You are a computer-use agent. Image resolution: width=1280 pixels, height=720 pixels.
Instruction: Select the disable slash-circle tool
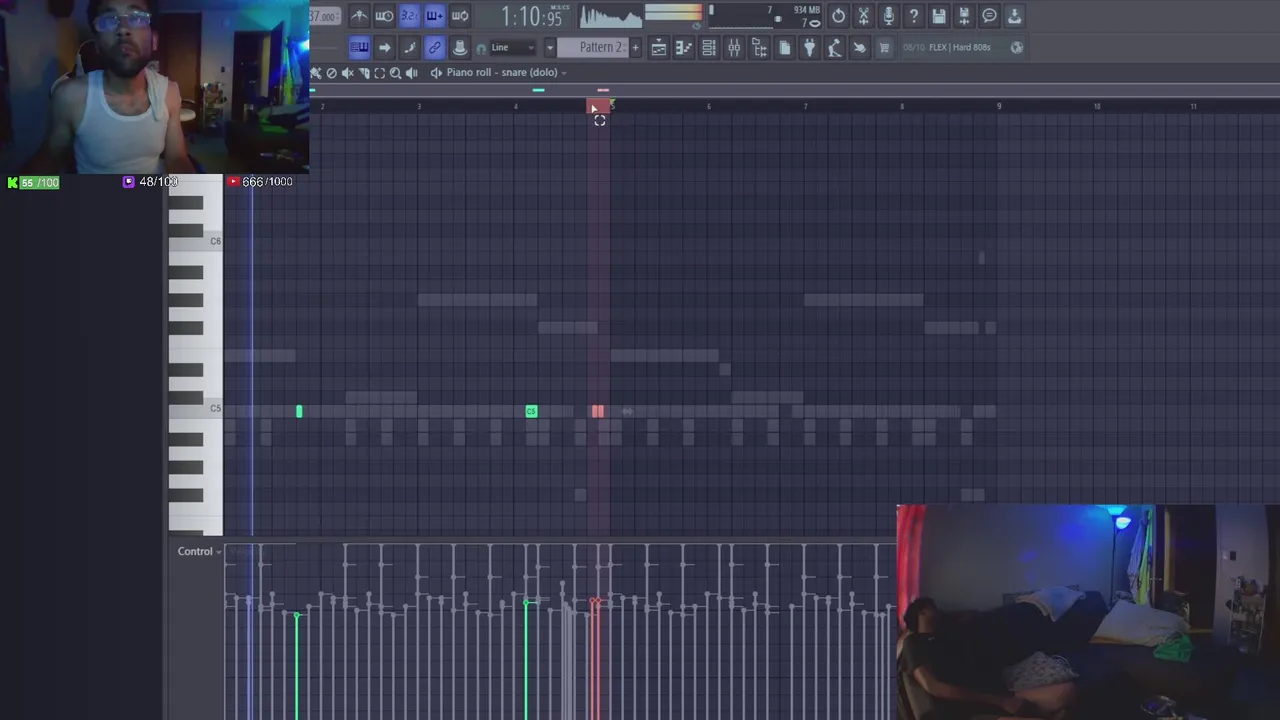point(332,72)
